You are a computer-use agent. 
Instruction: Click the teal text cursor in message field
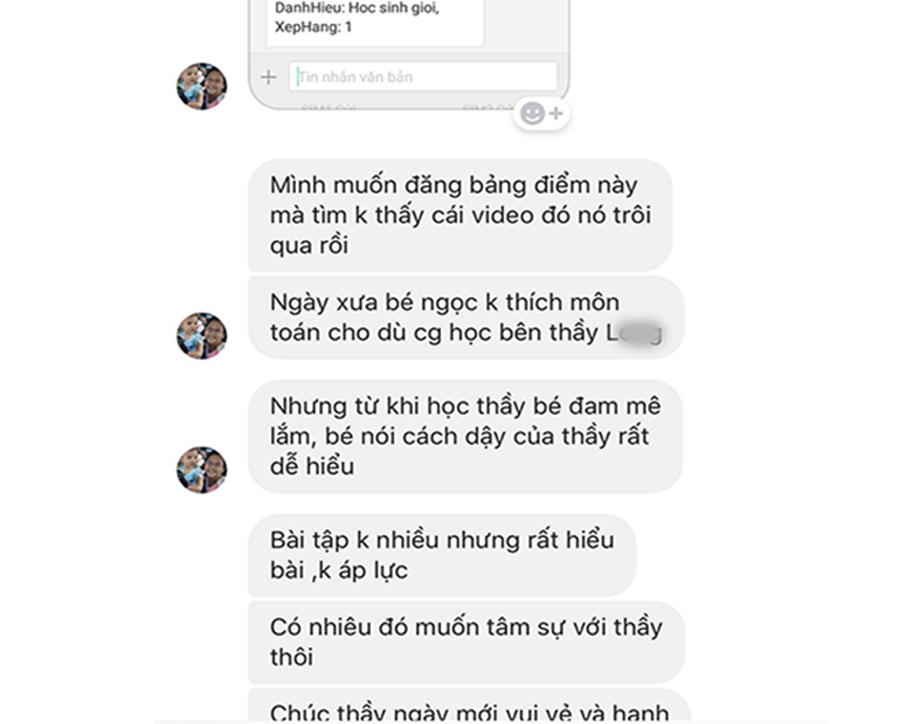pos(298,76)
